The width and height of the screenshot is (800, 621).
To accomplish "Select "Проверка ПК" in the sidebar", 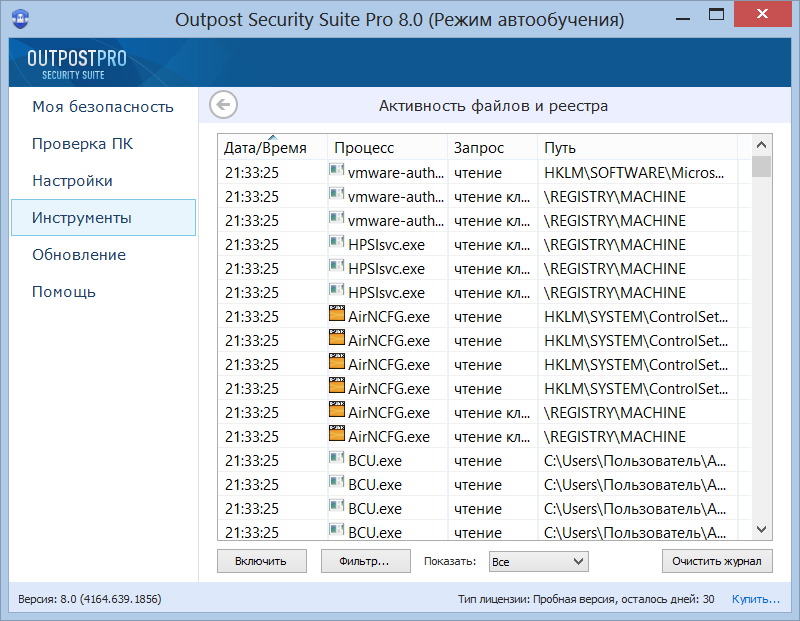I will [x=82, y=144].
